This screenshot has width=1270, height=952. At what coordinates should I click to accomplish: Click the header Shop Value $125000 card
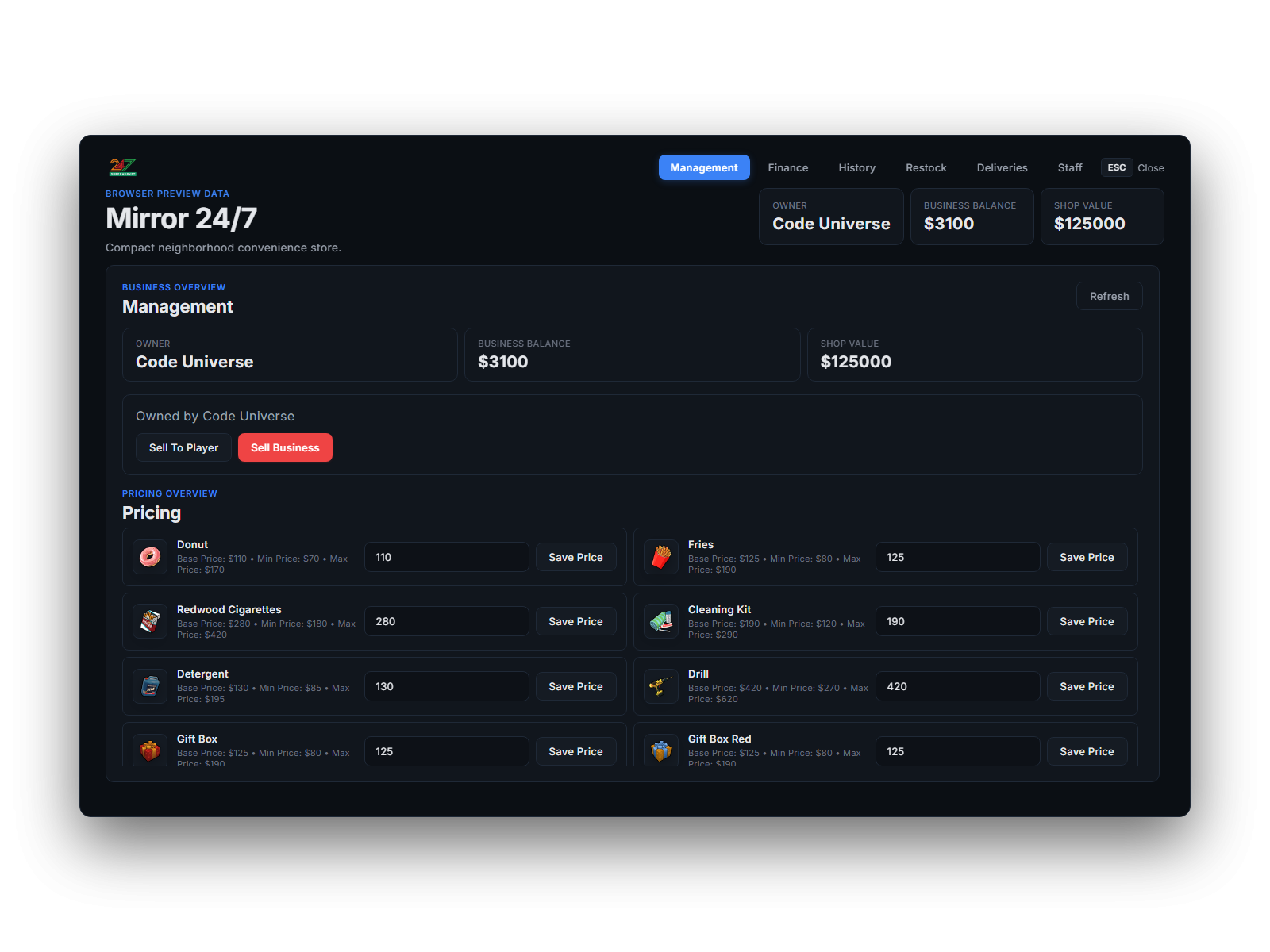1103,217
